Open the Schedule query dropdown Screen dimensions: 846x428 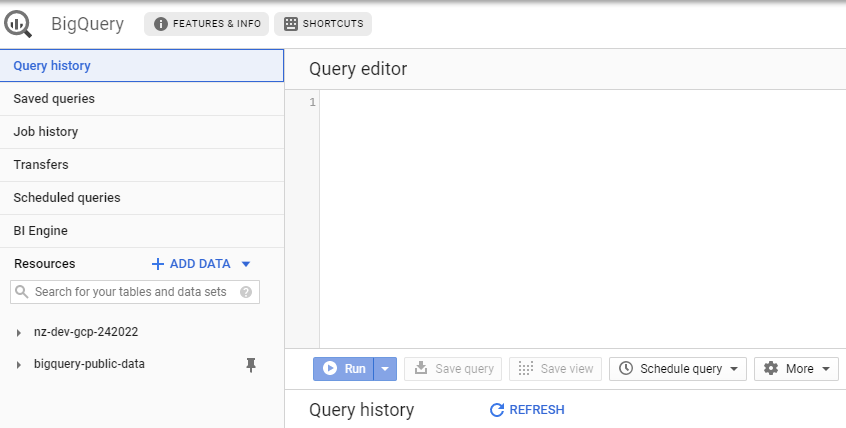coord(734,369)
